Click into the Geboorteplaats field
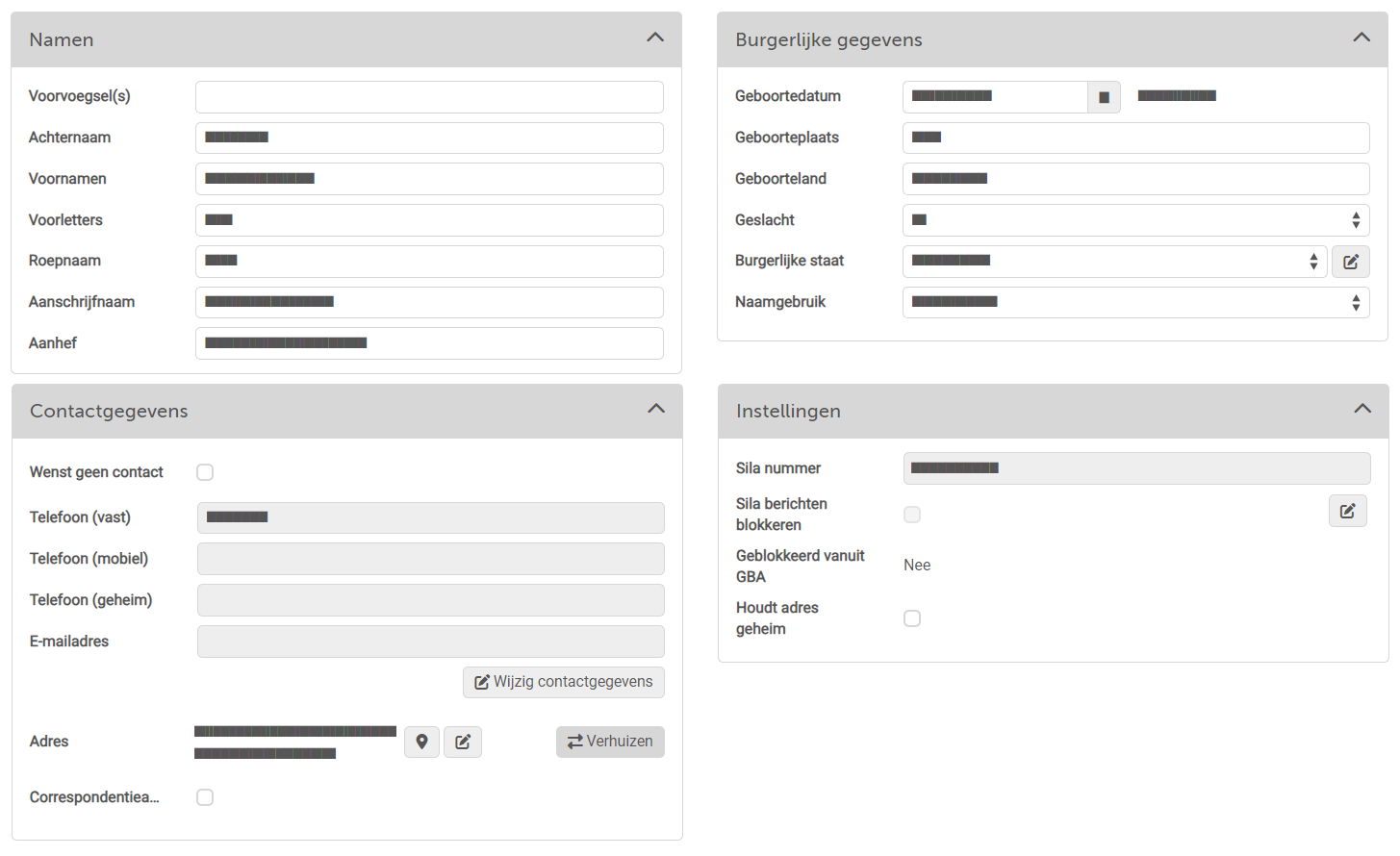Viewport: 1400px width, 856px height. [x=1135, y=138]
